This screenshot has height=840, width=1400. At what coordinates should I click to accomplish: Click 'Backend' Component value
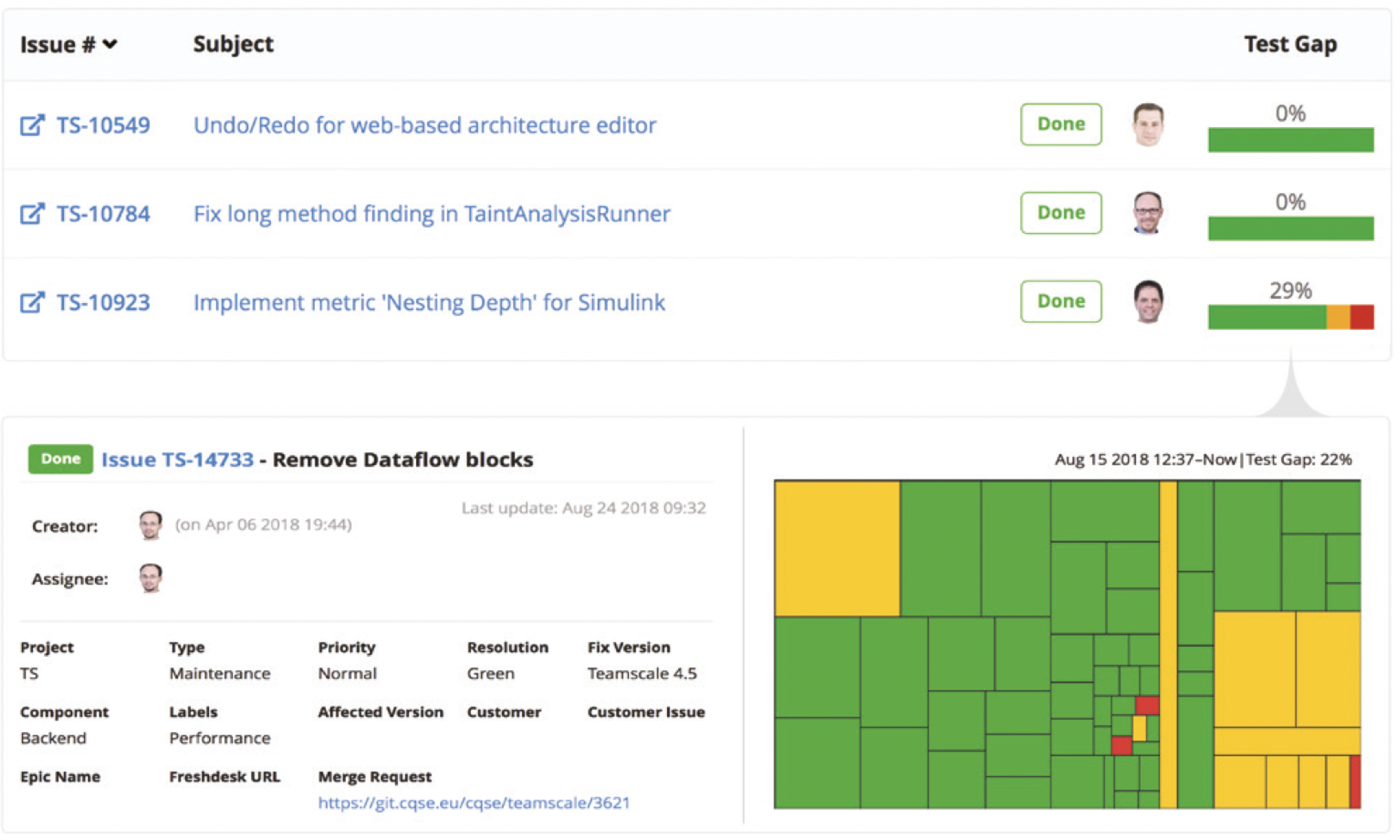(x=53, y=738)
